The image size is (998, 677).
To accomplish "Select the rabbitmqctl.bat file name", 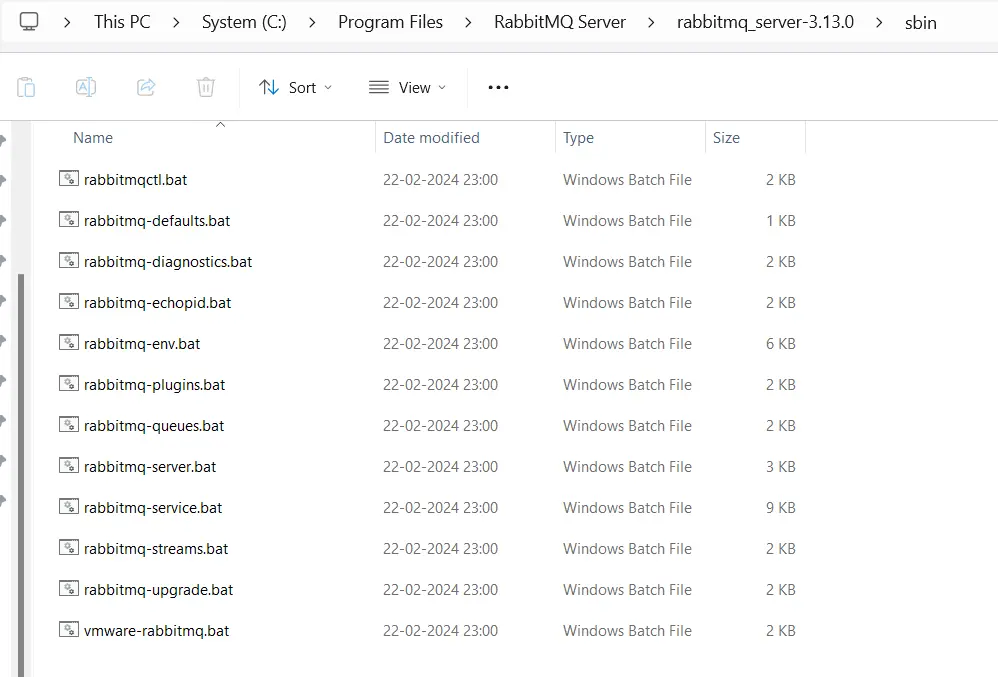I will (136, 180).
